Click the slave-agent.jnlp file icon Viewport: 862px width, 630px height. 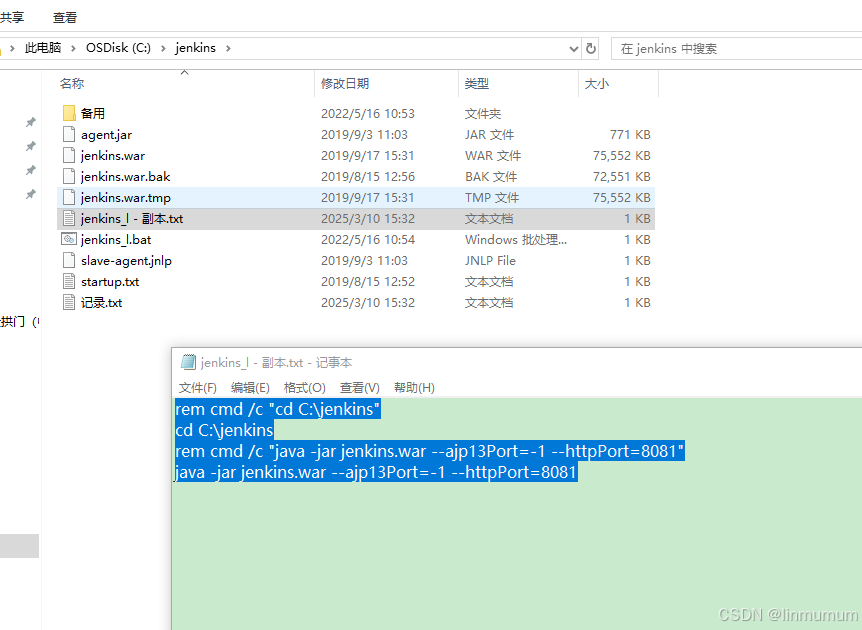click(69, 260)
